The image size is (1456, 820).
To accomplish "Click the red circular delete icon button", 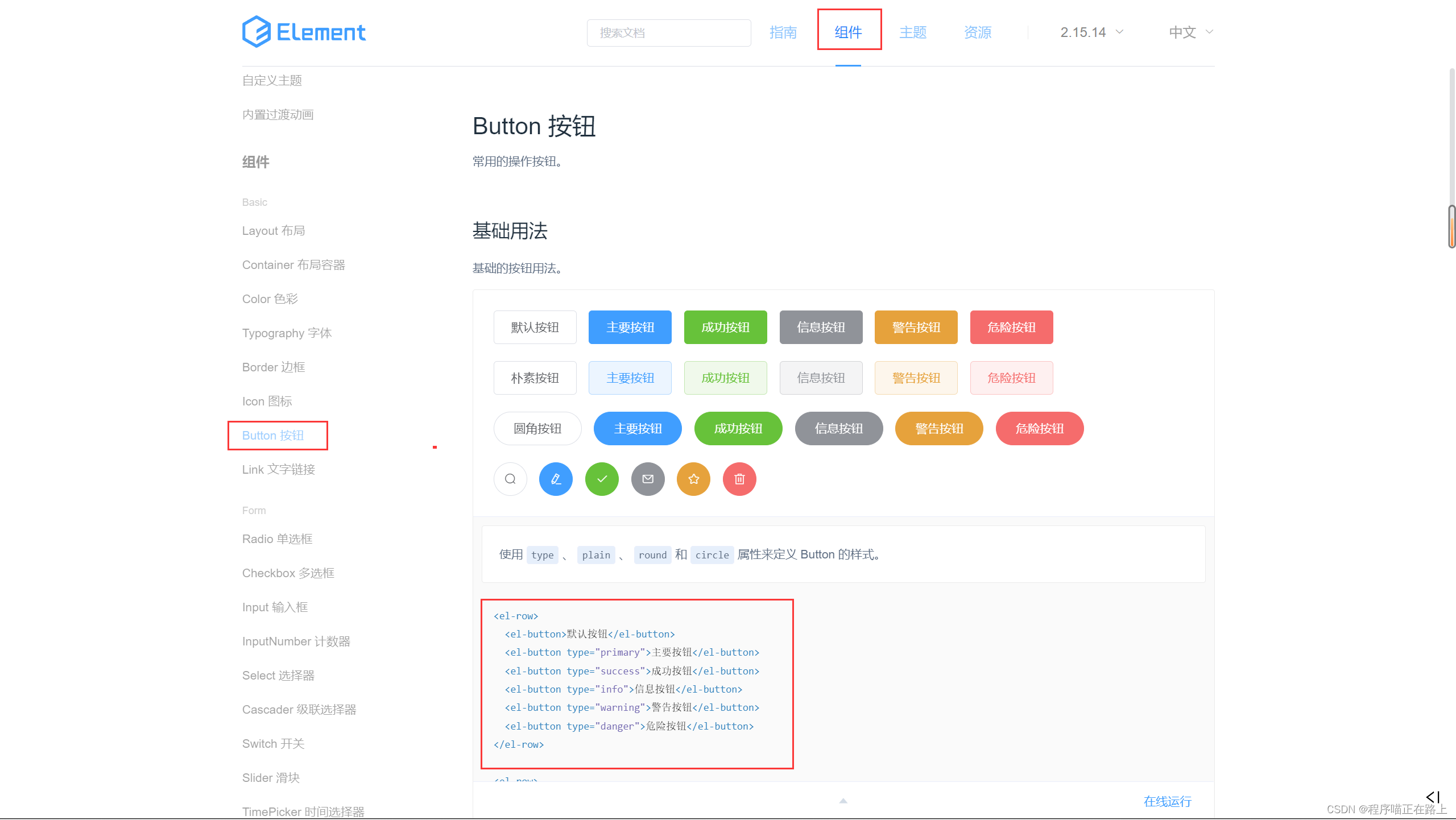I will pos(739,479).
